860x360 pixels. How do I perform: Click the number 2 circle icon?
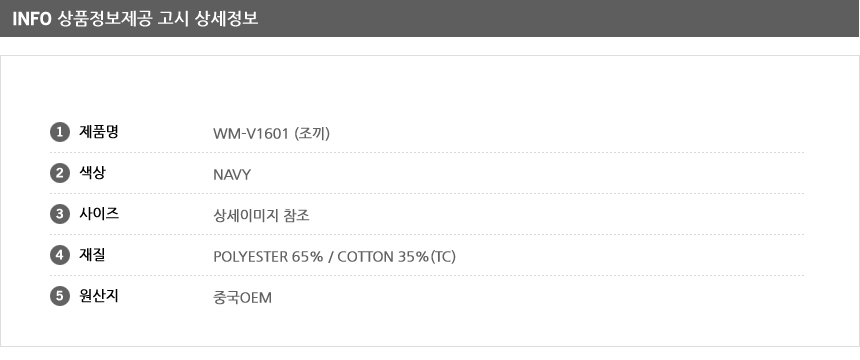point(60,173)
